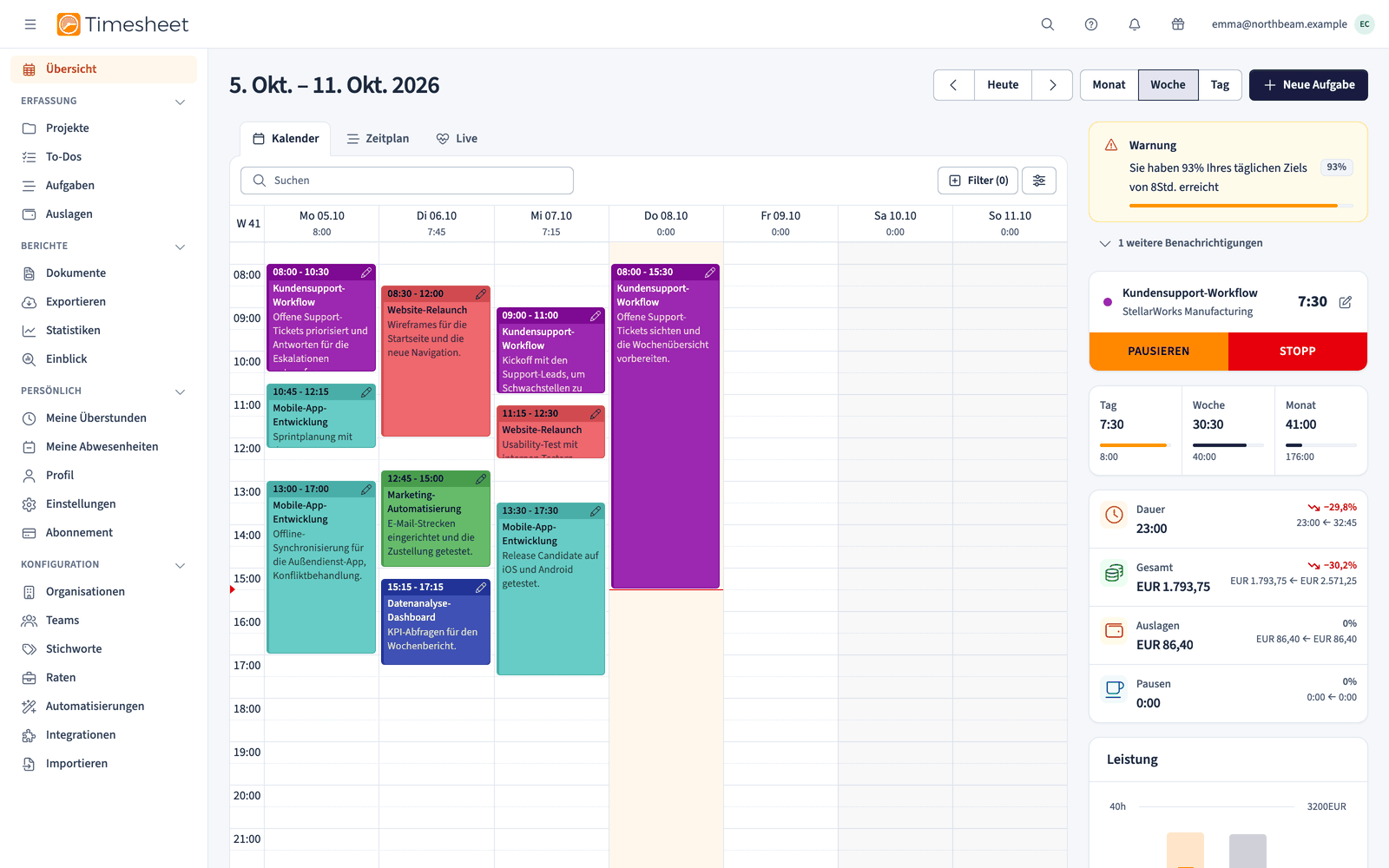
Task: Open the calendar display settings sliders icon
Action: click(x=1039, y=181)
